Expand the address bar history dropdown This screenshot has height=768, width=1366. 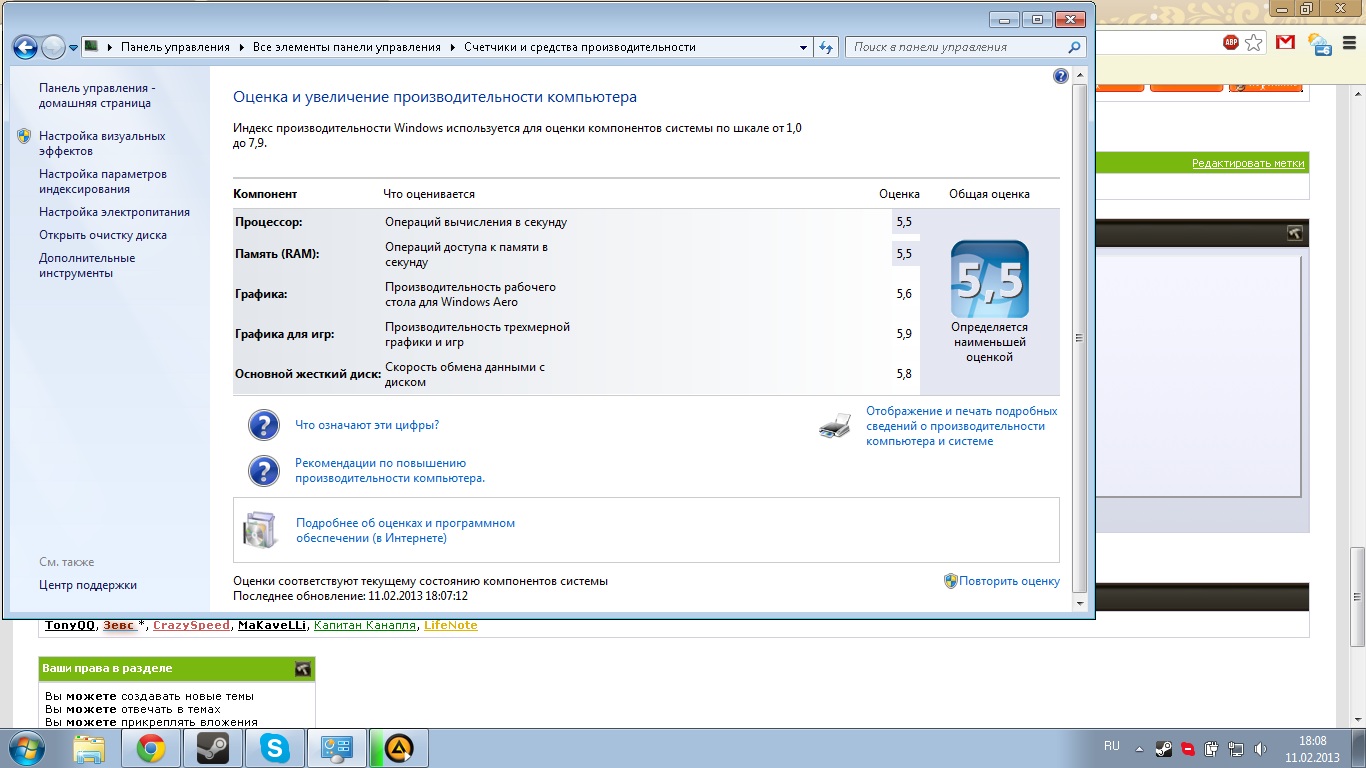[x=803, y=47]
